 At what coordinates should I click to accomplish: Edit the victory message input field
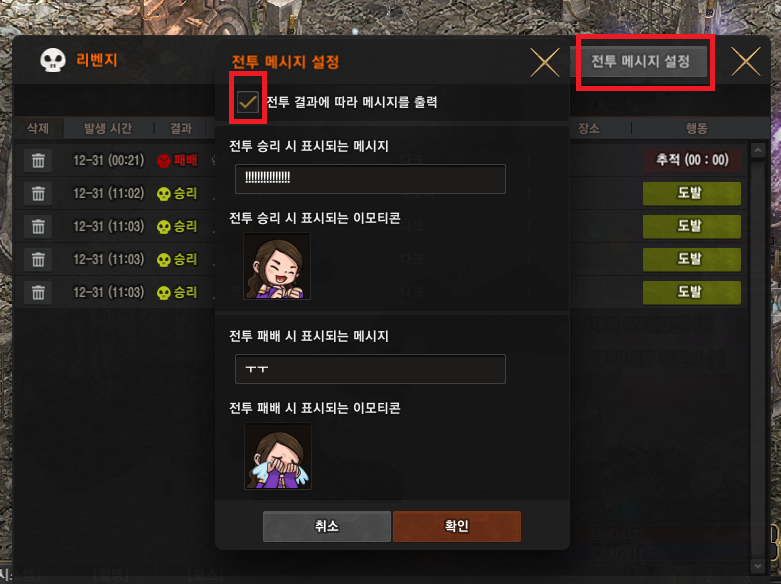(370, 178)
